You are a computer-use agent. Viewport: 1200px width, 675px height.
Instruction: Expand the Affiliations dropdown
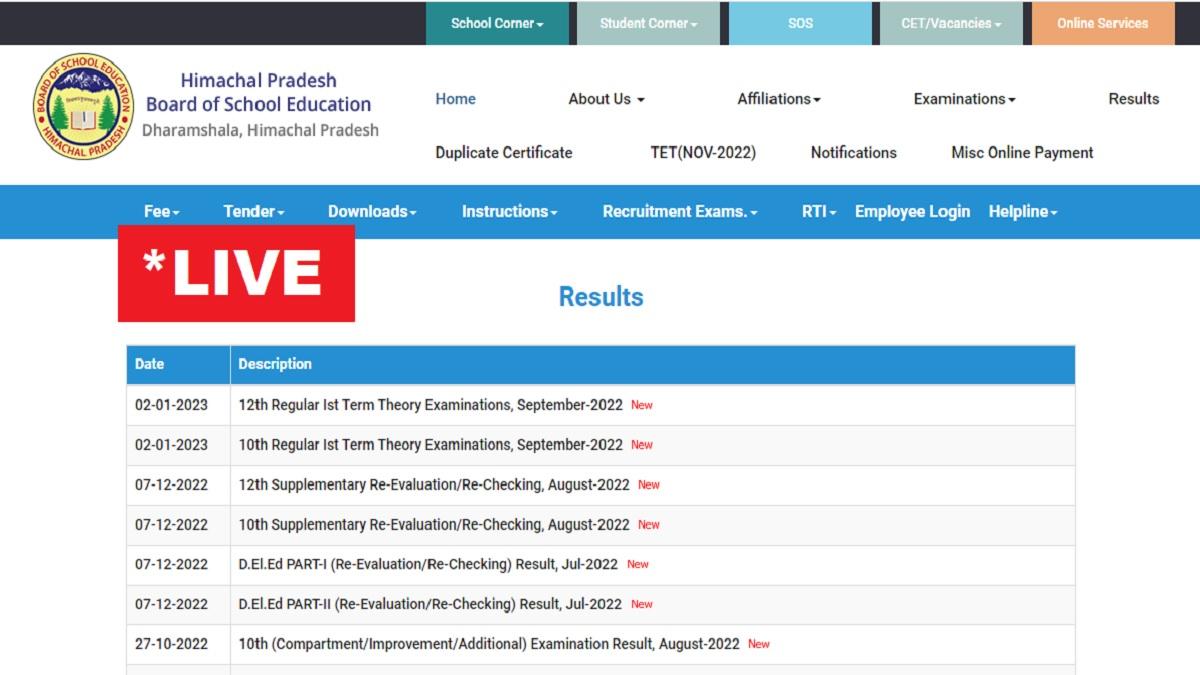(x=779, y=99)
